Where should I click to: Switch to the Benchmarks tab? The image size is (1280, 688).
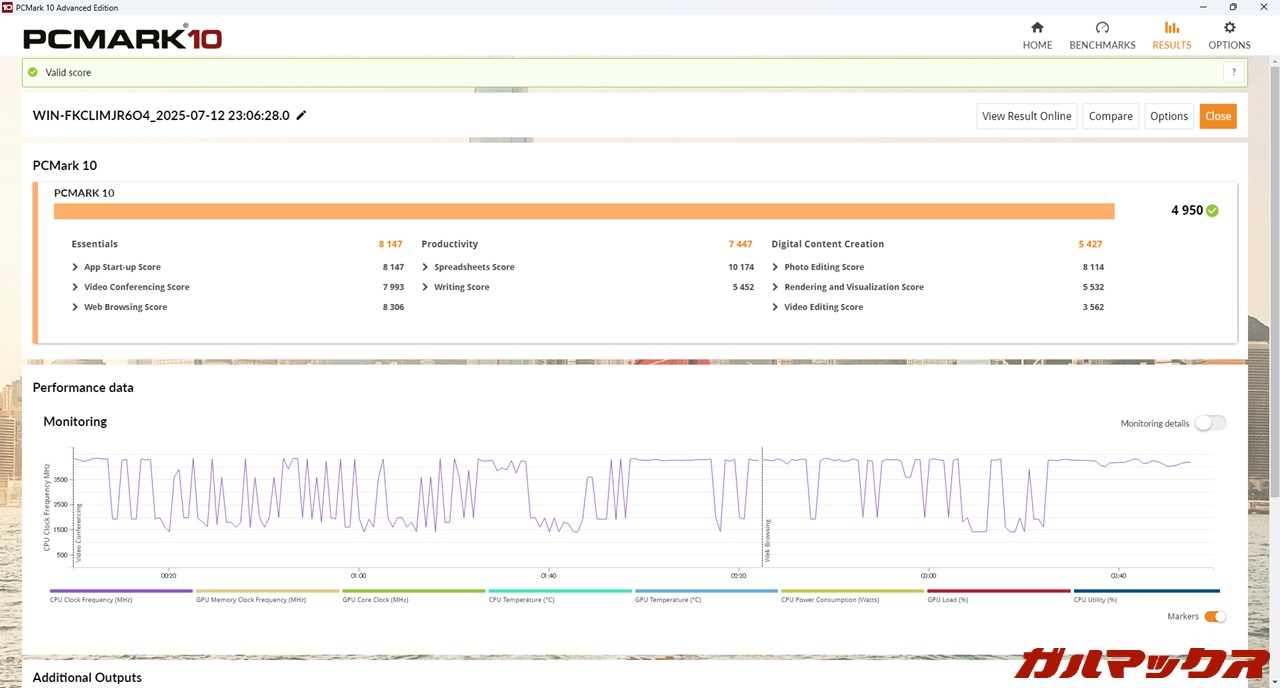pos(1102,36)
